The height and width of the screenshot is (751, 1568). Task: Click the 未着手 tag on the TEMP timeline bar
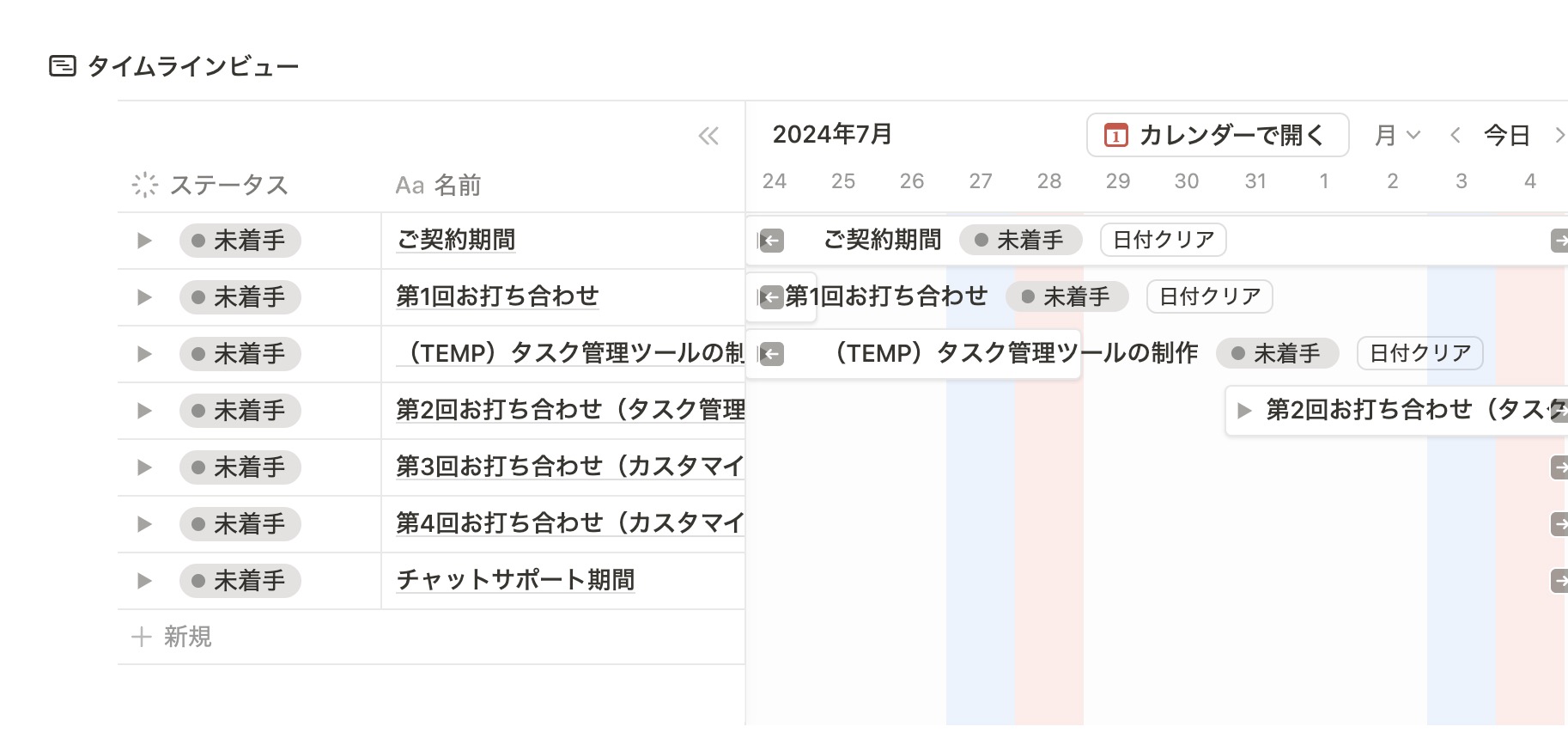(1278, 353)
